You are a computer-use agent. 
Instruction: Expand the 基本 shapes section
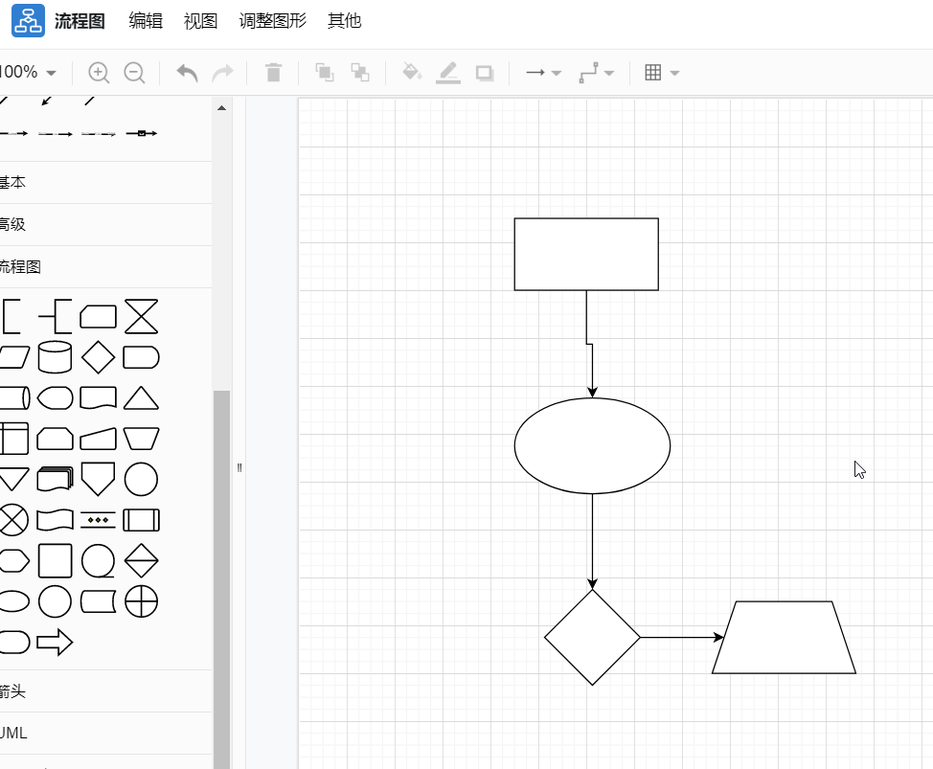click(106, 182)
